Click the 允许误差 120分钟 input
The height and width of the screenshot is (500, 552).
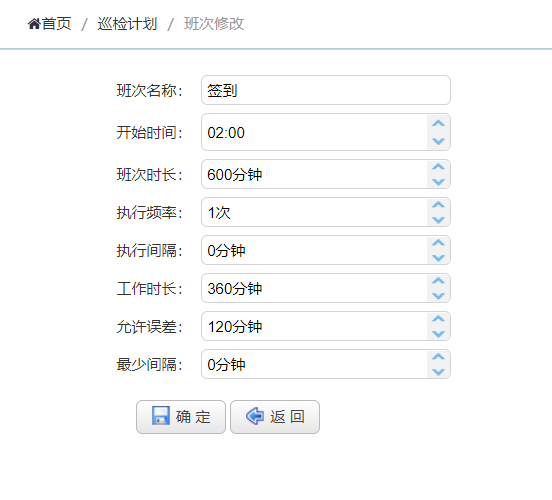(314, 326)
